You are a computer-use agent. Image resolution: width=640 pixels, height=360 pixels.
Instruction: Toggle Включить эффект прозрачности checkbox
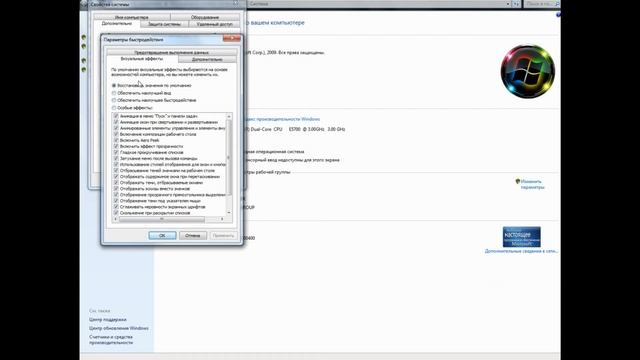(x=116, y=146)
